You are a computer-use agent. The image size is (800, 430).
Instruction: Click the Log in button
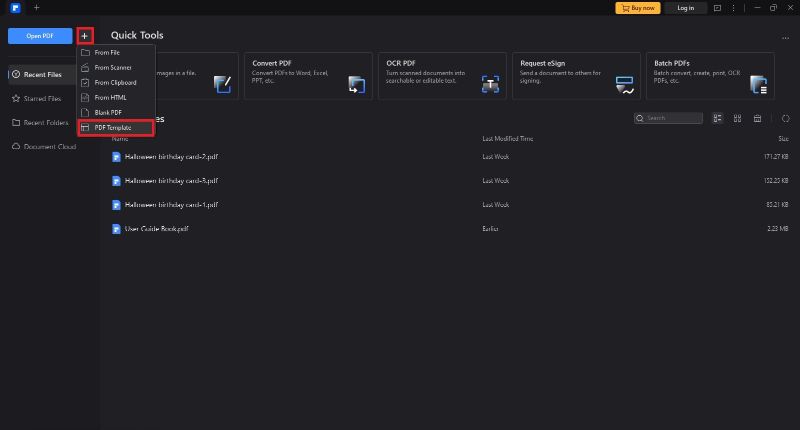click(x=685, y=8)
